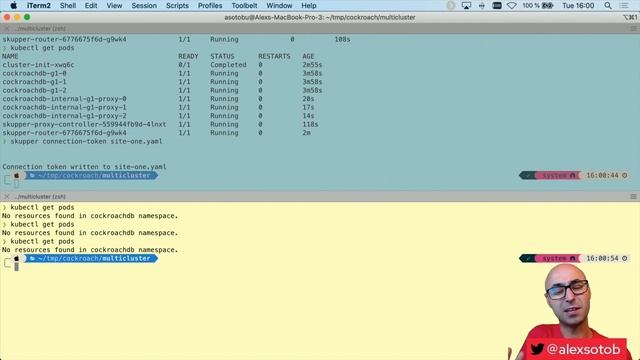Screen dimensions: 640x360
Task: Click the Twitter bird icon
Action: point(537,349)
